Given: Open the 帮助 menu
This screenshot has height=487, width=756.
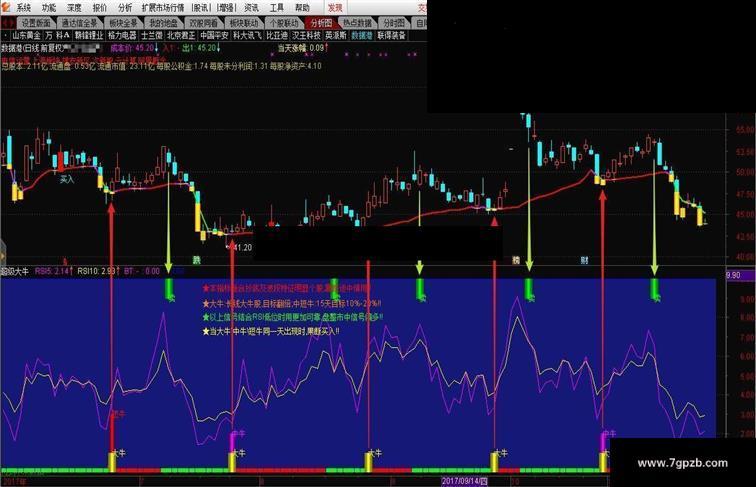Looking at the screenshot, I should click(302, 7).
